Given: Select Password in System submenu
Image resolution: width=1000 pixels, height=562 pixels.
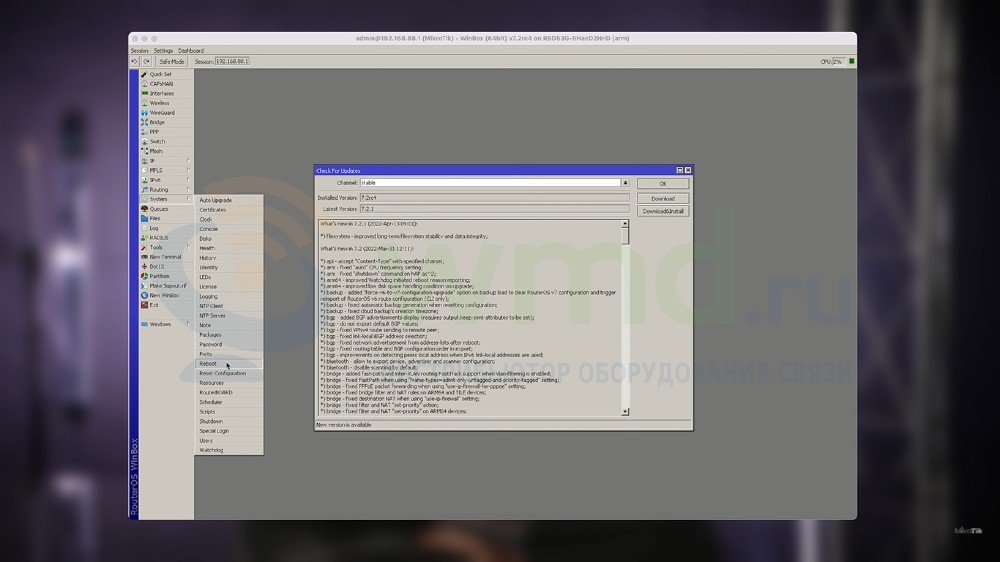Looking at the screenshot, I should click(x=228, y=344).
